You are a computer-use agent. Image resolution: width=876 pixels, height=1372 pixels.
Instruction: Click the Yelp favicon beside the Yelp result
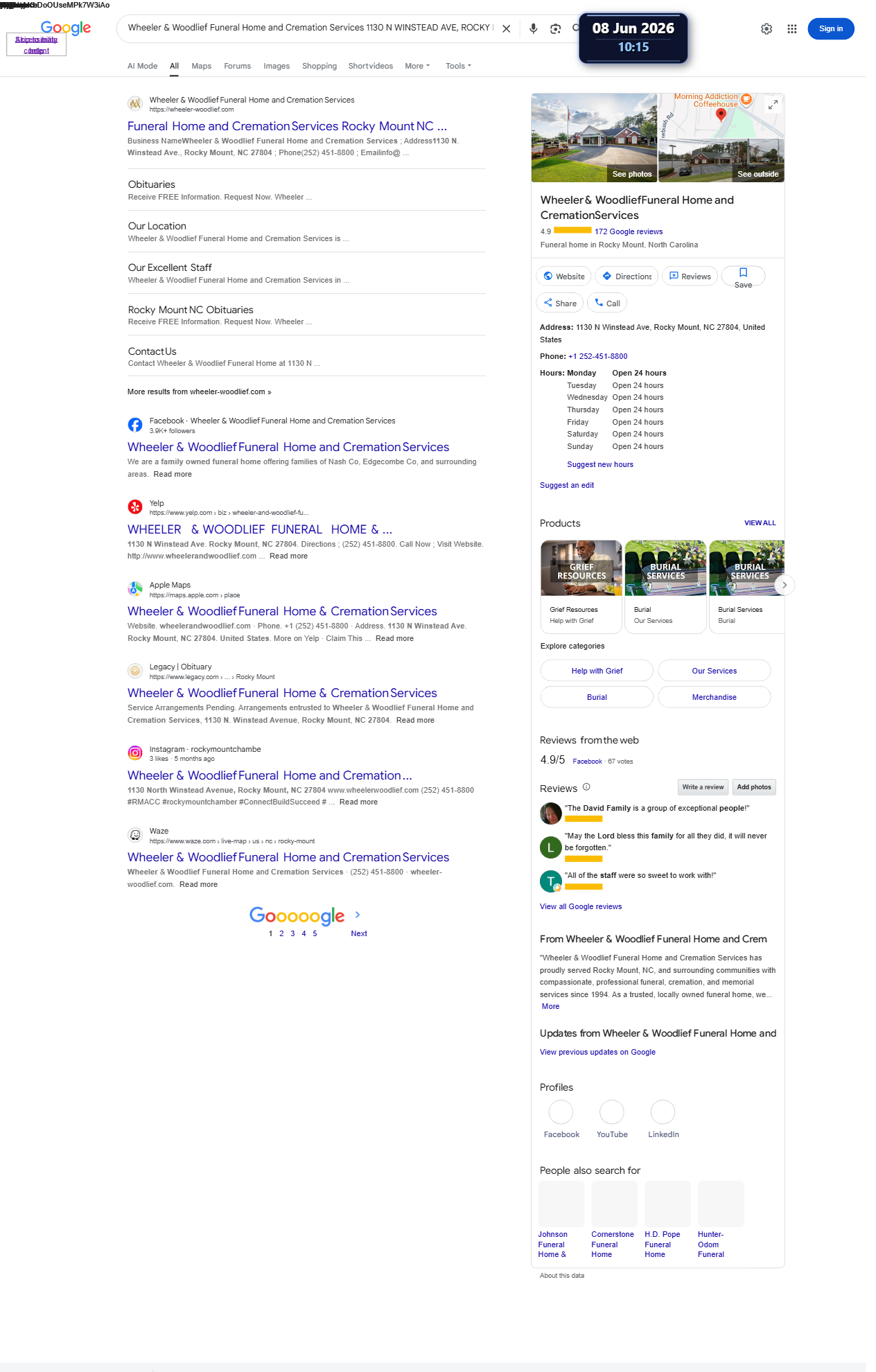pos(135,507)
